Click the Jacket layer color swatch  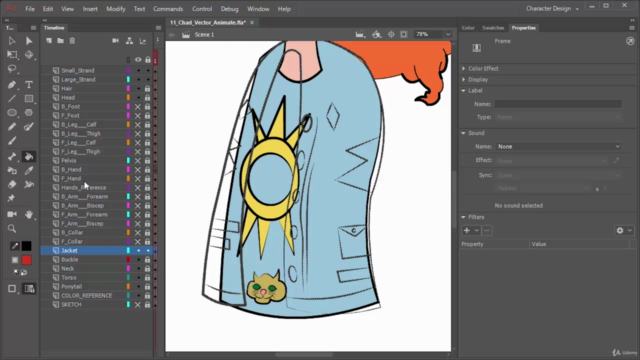(x=128, y=251)
